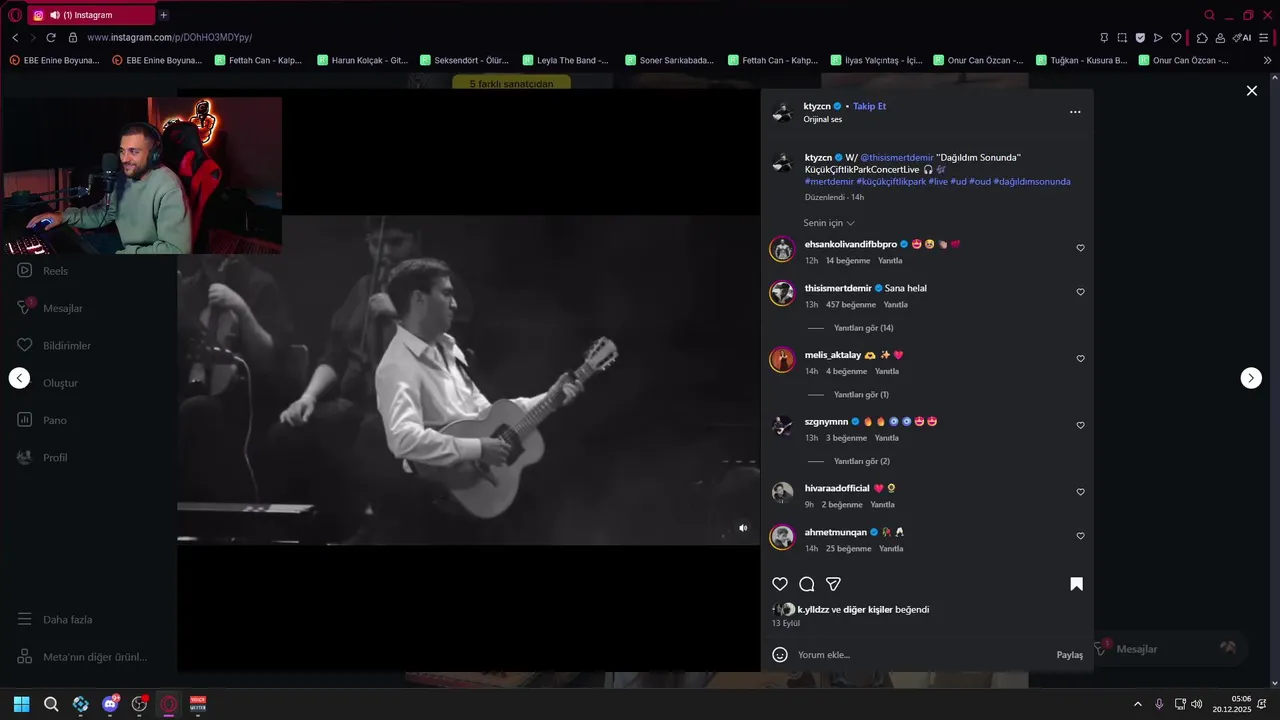This screenshot has width=1280, height=720.
Task: Open the comment bubble icon under the post
Action: coord(807,584)
